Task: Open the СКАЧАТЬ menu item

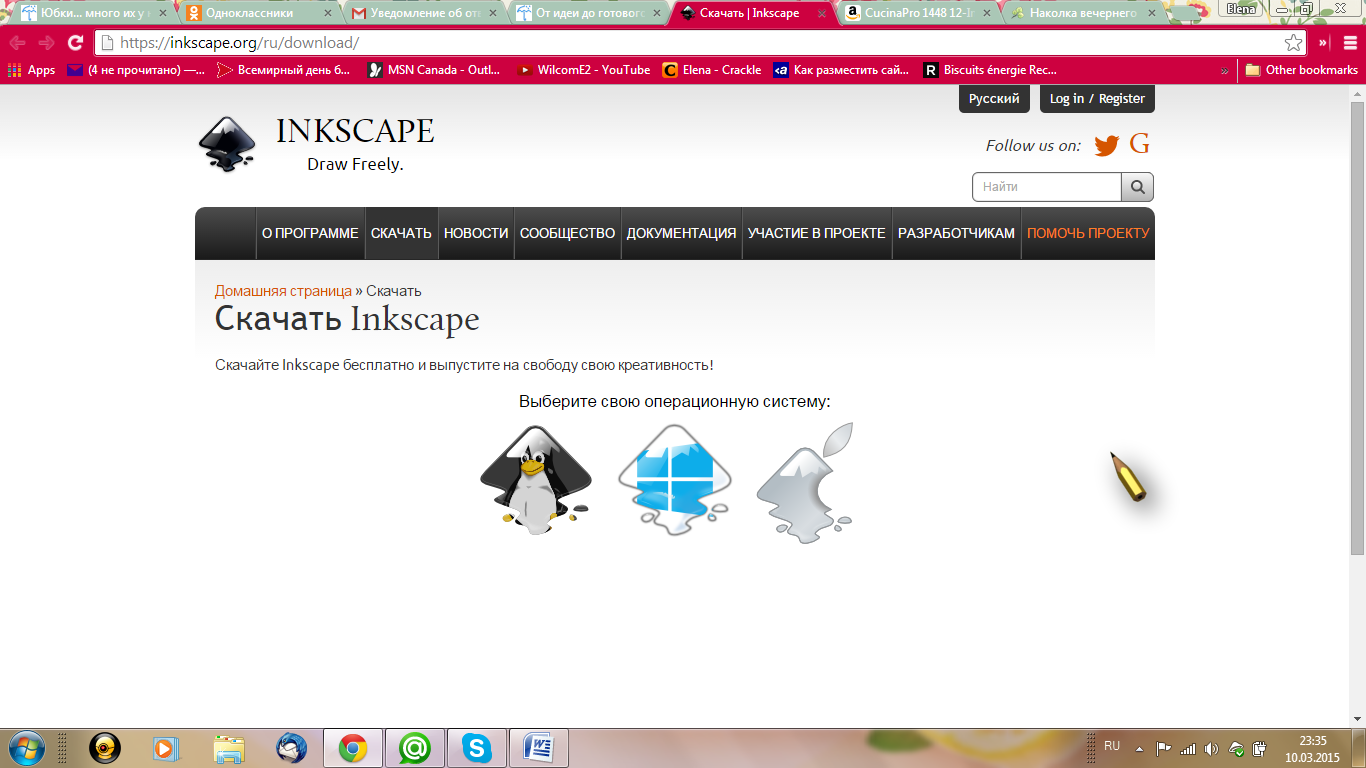Action: coord(401,233)
